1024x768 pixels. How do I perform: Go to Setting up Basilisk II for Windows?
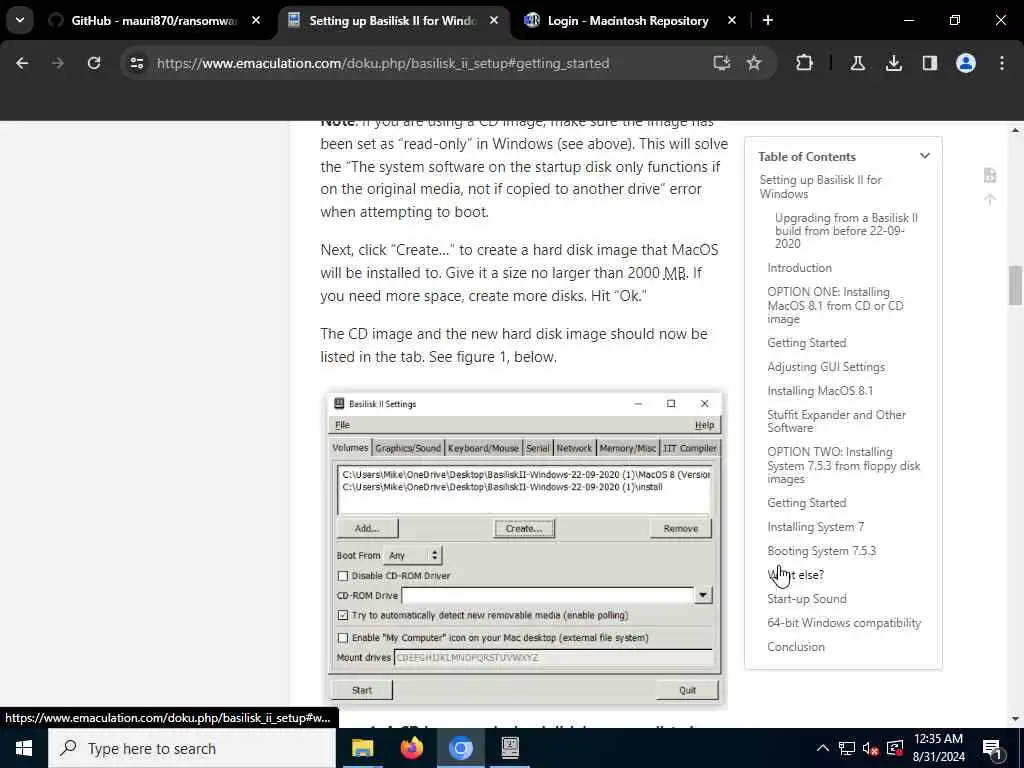point(820,187)
